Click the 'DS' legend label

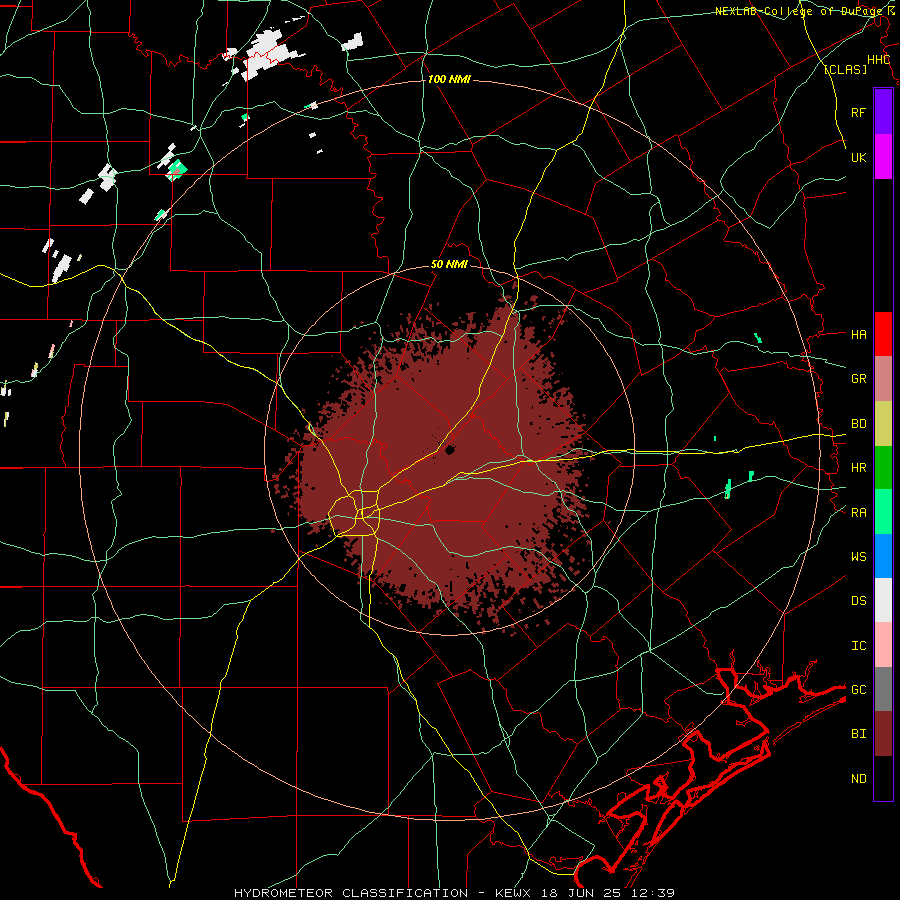click(858, 601)
